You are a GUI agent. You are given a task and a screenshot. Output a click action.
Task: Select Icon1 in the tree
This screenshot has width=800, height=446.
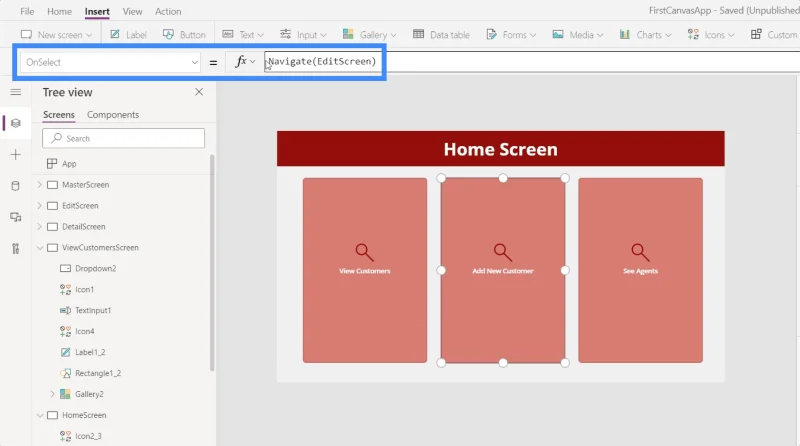click(x=84, y=289)
